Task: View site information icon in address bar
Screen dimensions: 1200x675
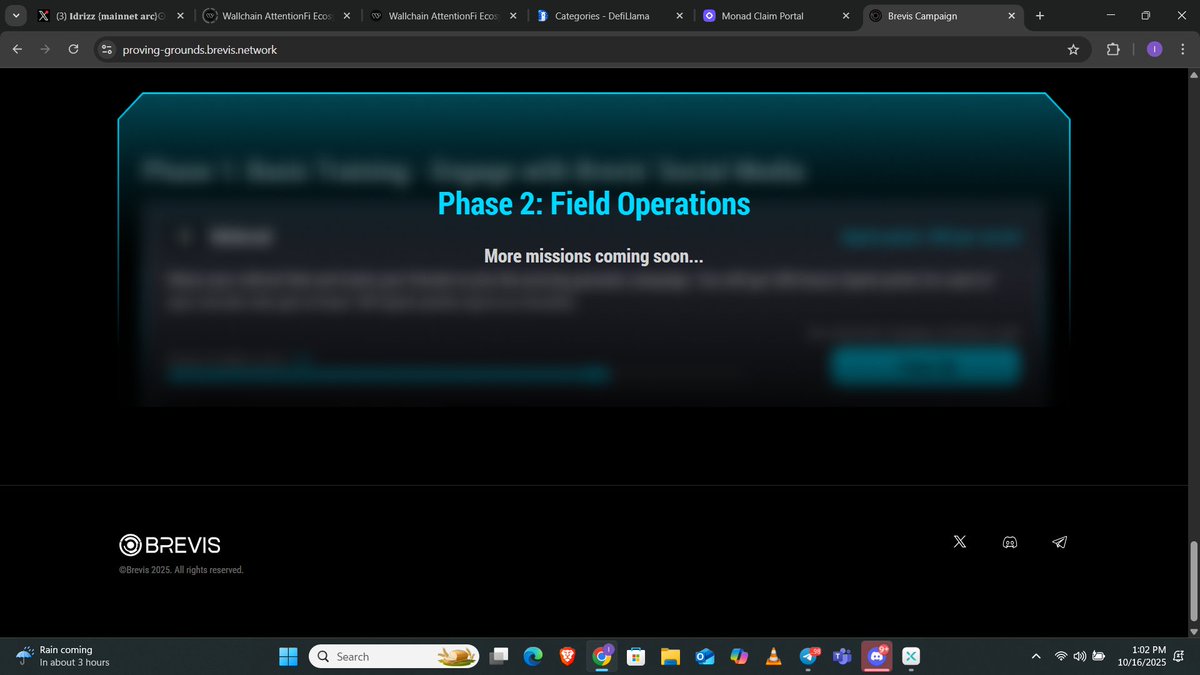Action: pos(108,49)
